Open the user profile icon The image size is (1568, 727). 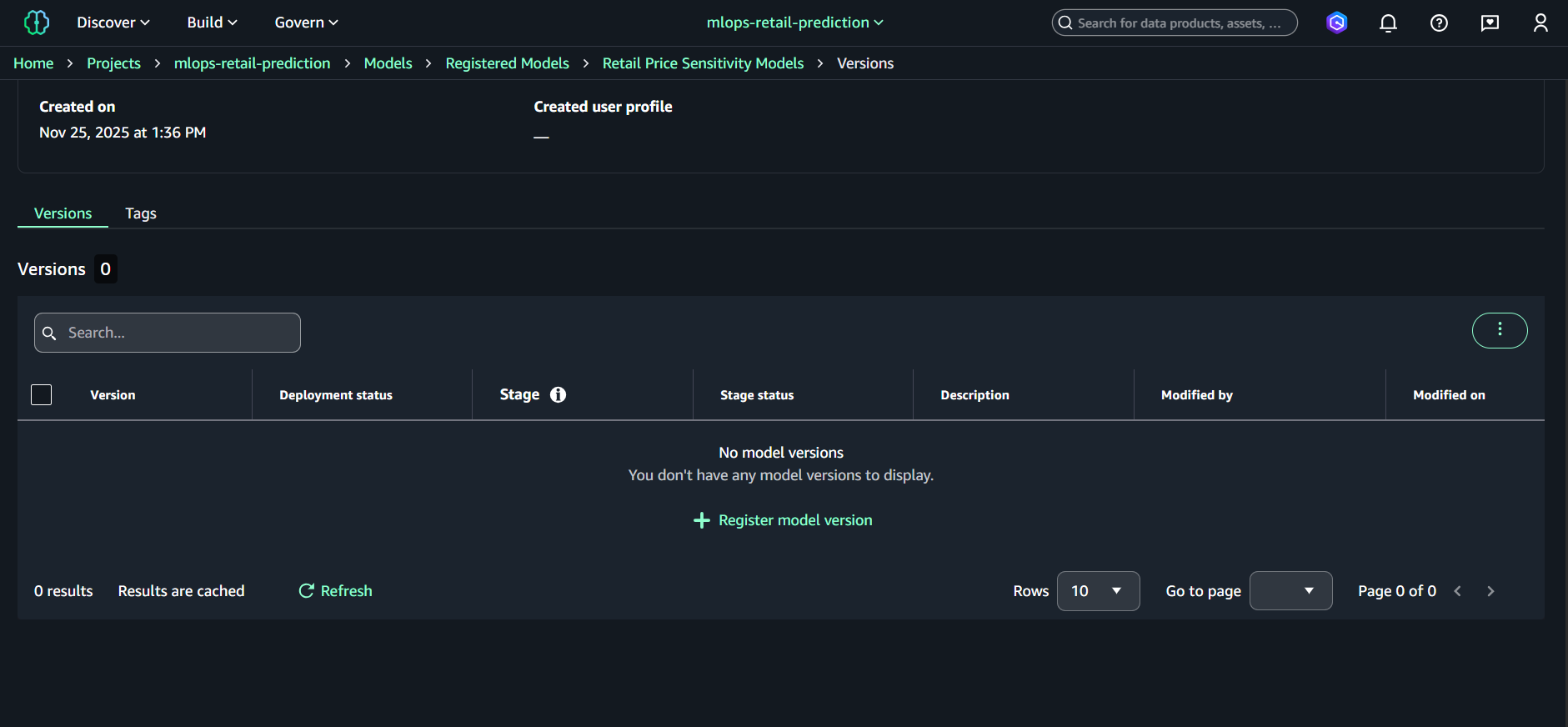[1540, 23]
